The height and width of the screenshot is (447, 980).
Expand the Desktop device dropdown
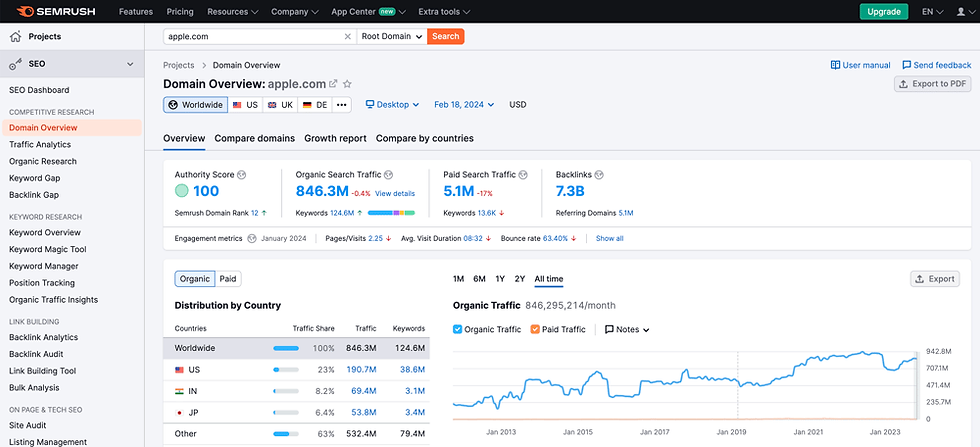pos(393,104)
